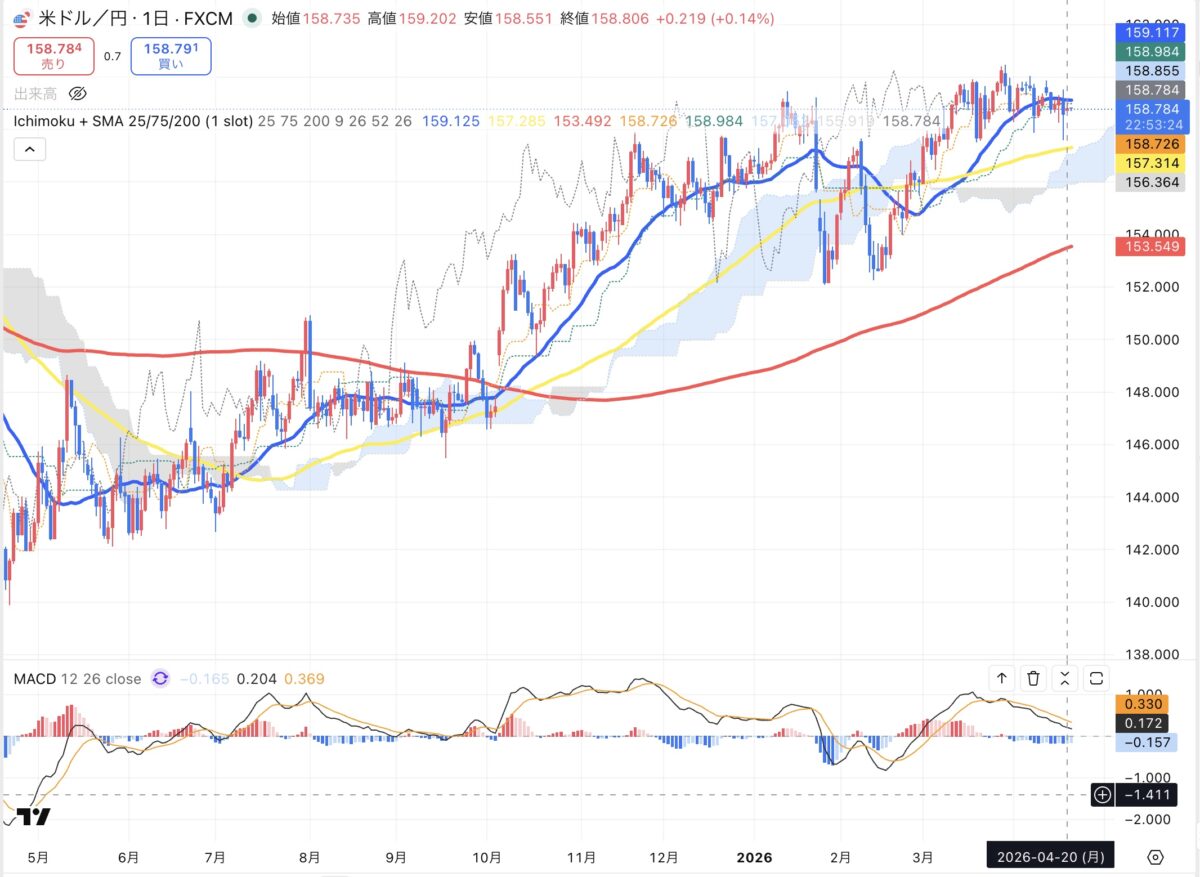Delete the MACD pane with trash icon
1200x877 pixels.
click(x=1033, y=678)
